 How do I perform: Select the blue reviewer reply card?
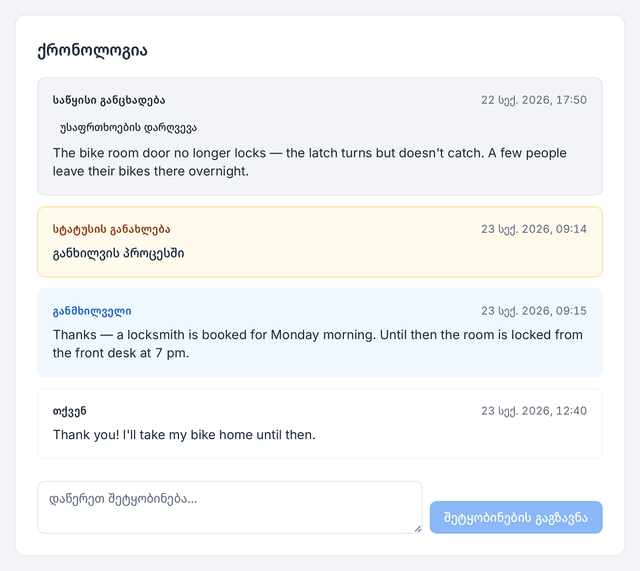(x=320, y=333)
